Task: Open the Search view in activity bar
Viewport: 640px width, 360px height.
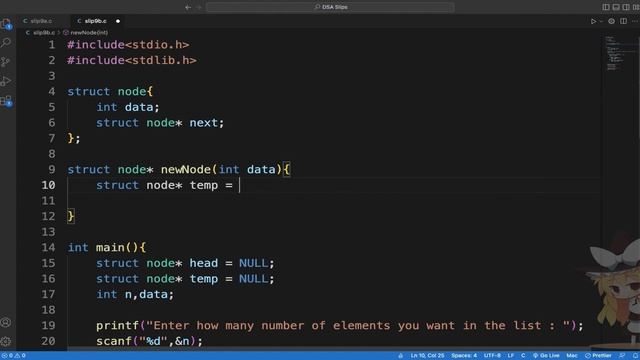Action: click(6, 42)
